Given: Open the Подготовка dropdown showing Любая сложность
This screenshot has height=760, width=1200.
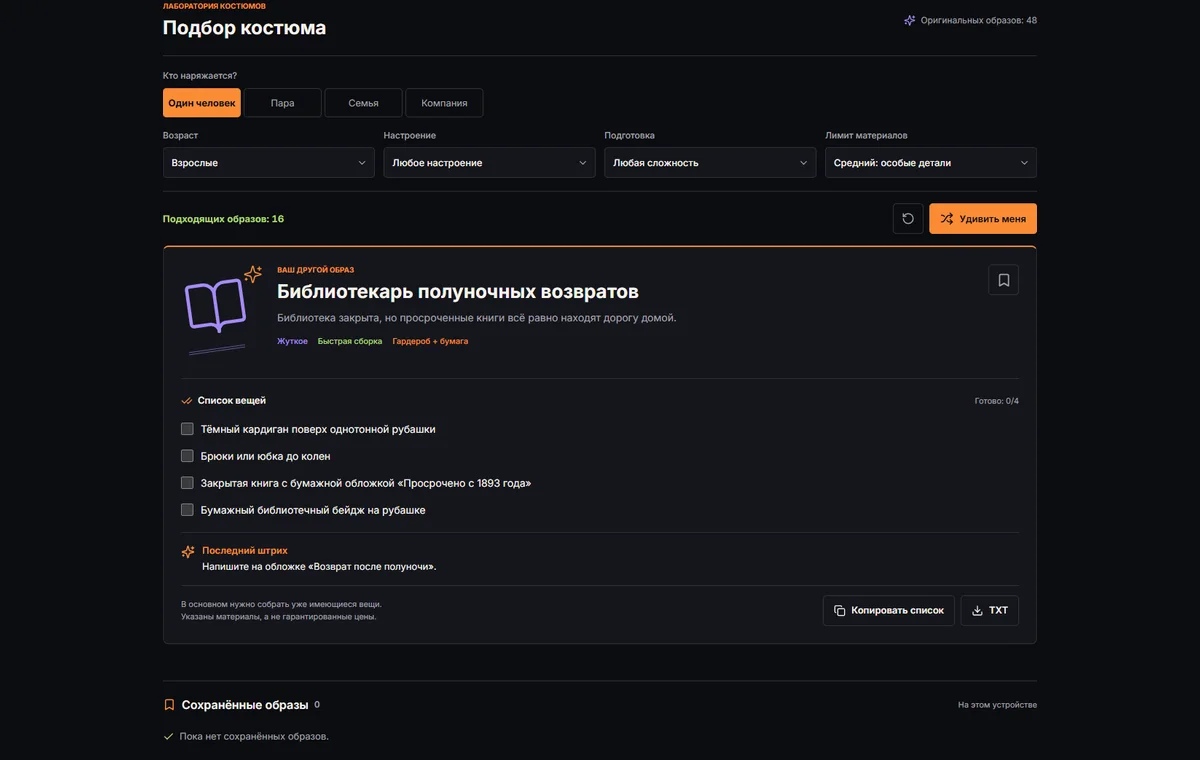Looking at the screenshot, I should (x=710, y=163).
